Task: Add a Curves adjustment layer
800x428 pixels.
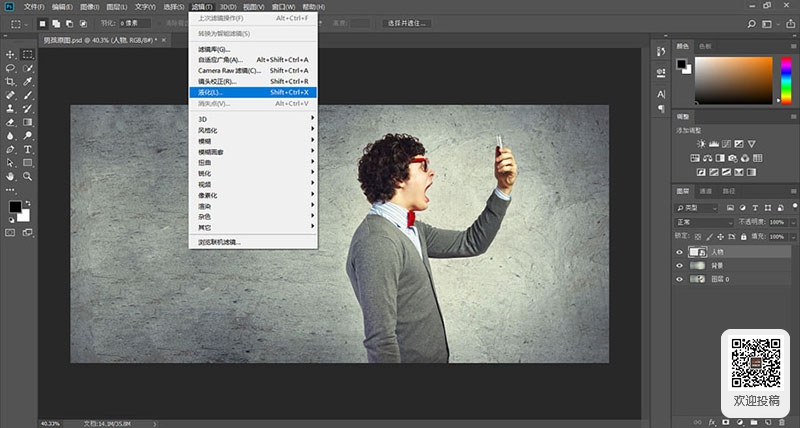Action: tap(727, 144)
